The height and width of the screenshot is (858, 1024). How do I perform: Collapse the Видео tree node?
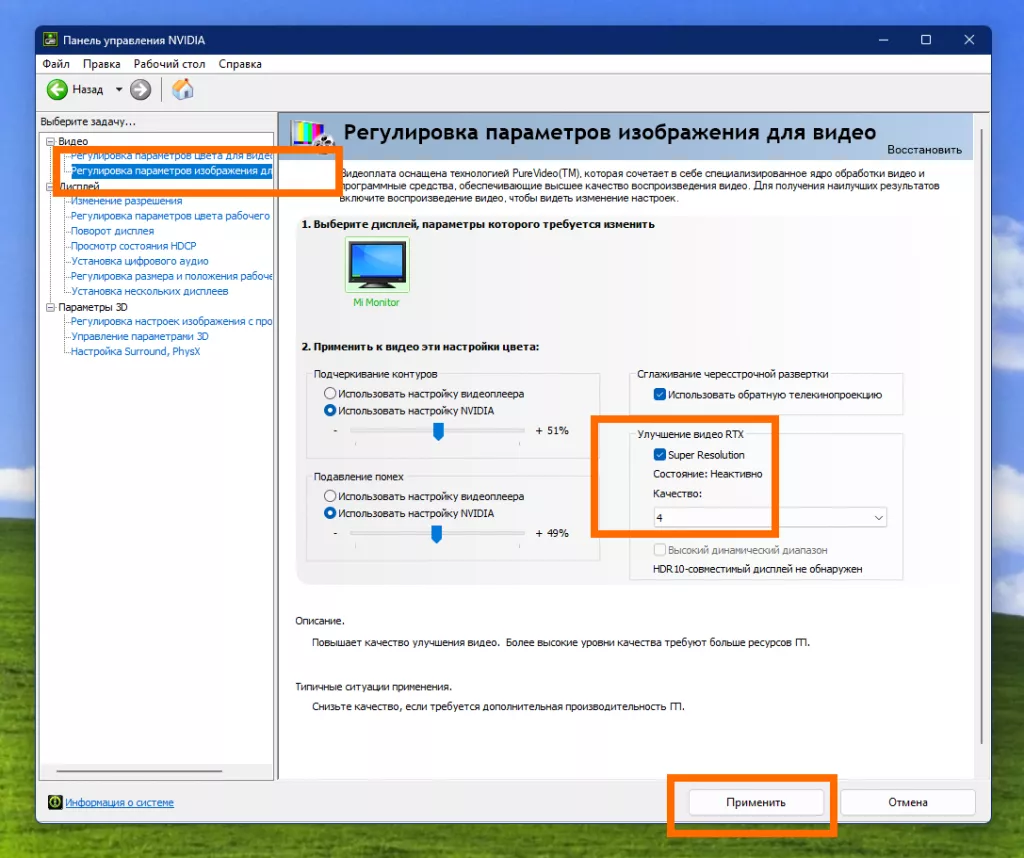tap(50, 141)
